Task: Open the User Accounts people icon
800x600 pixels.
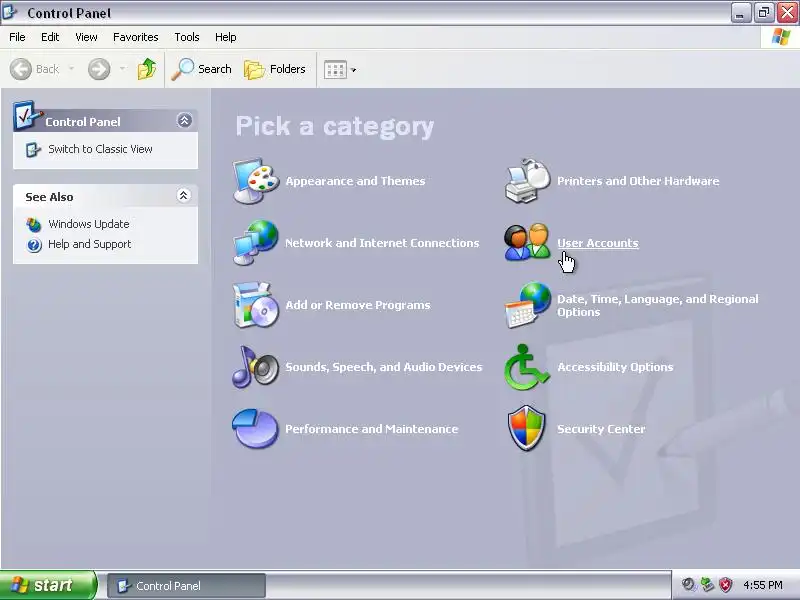Action: pos(527,243)
